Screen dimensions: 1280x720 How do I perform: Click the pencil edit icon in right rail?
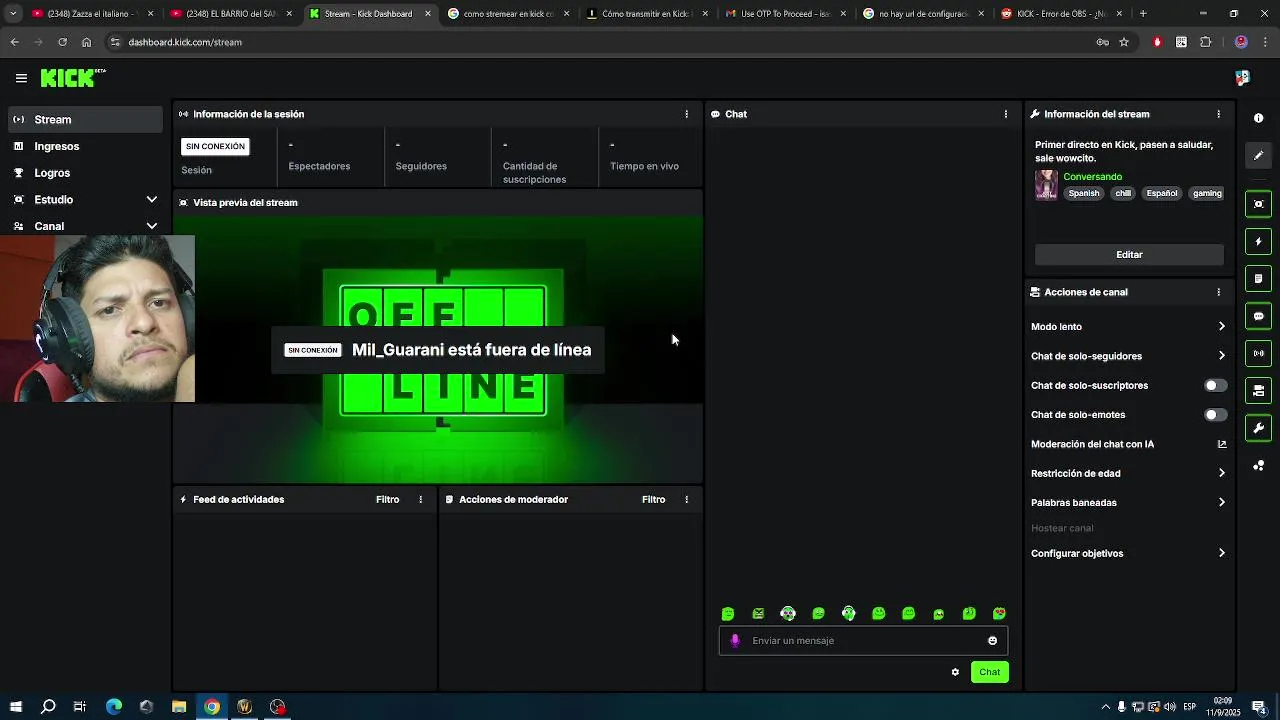click(x=1258, y=155)
